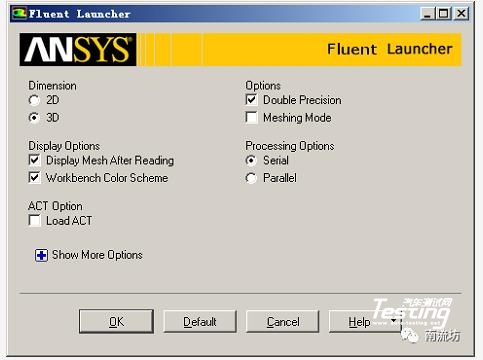483x360 pixels.
Task: Open the Help button
Action: (359, 322)
